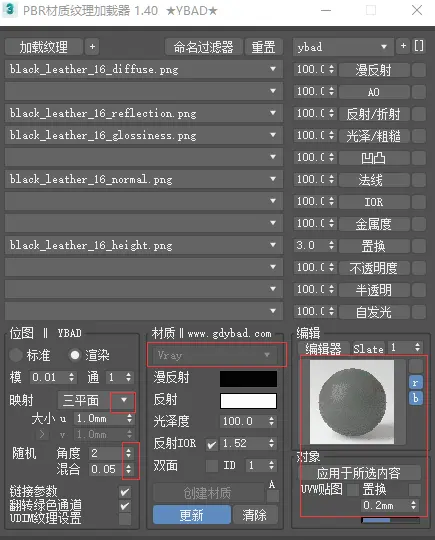Screen dimensions: 435x540
Task: Click the 重置 button
Action: (263, 47)
